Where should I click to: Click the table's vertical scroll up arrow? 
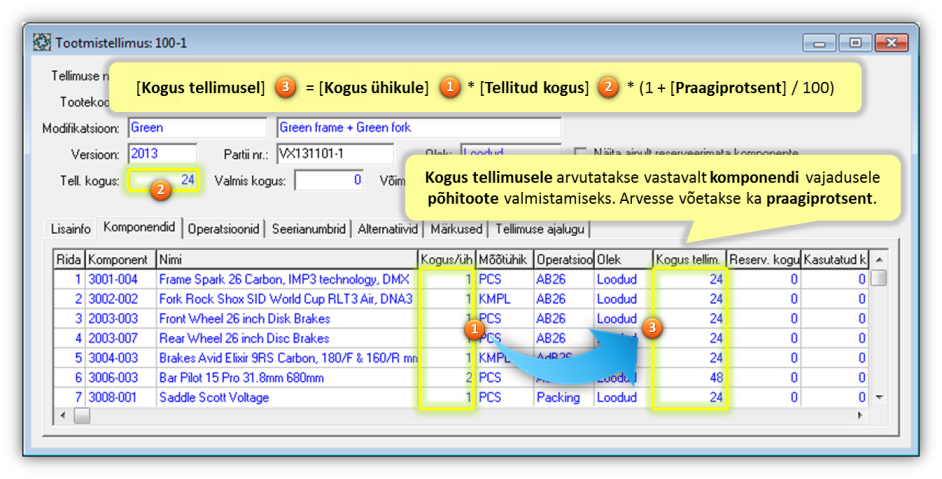[x=878, y=259]
